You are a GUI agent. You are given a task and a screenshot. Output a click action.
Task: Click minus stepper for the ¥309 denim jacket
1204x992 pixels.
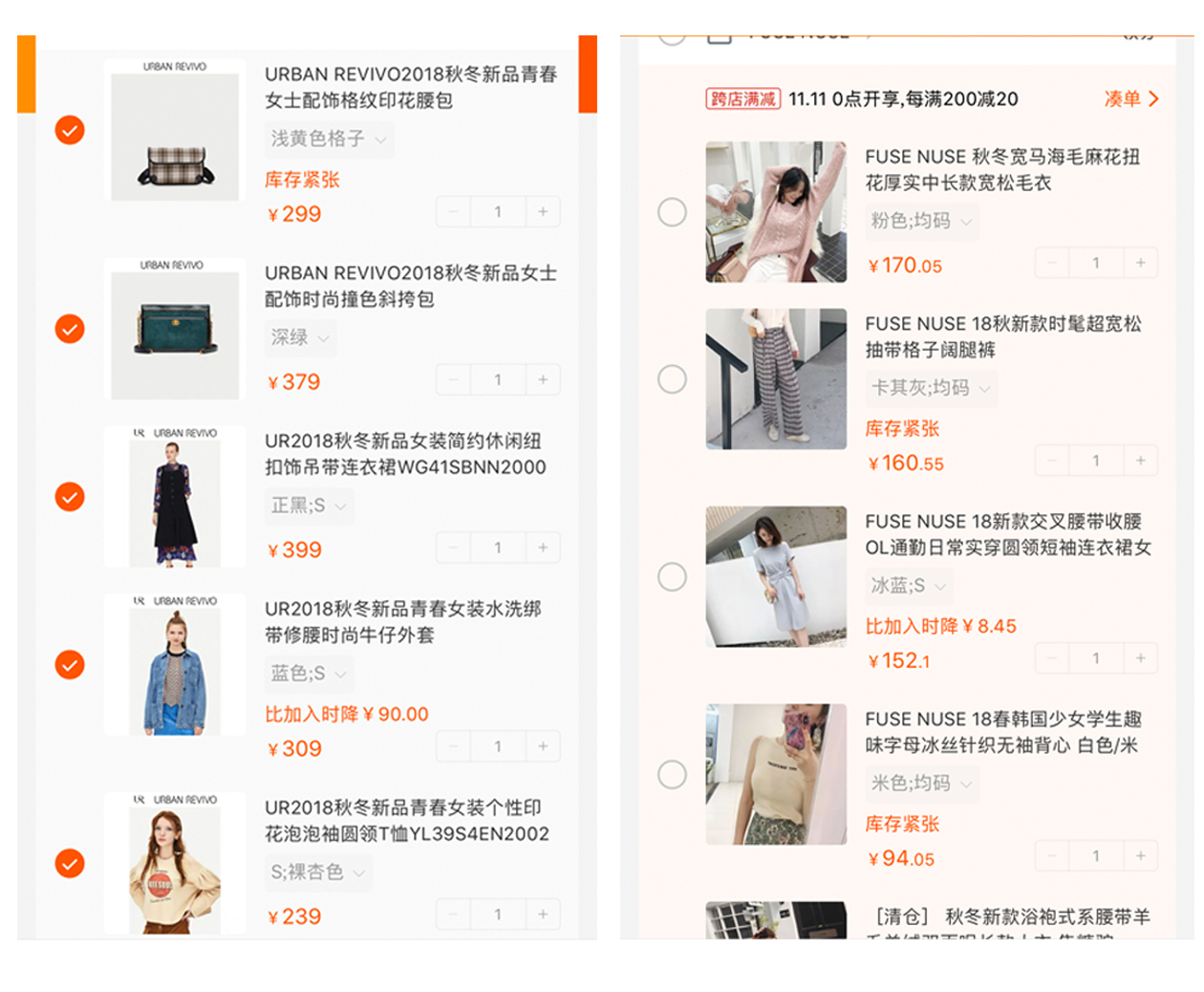(x=453, y=746)
